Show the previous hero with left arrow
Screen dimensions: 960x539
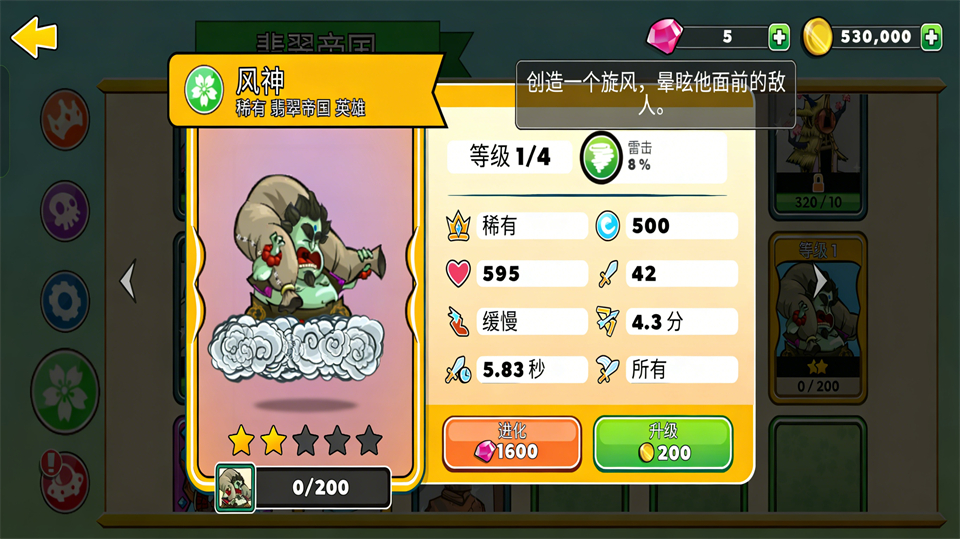(x=127, y=281)
